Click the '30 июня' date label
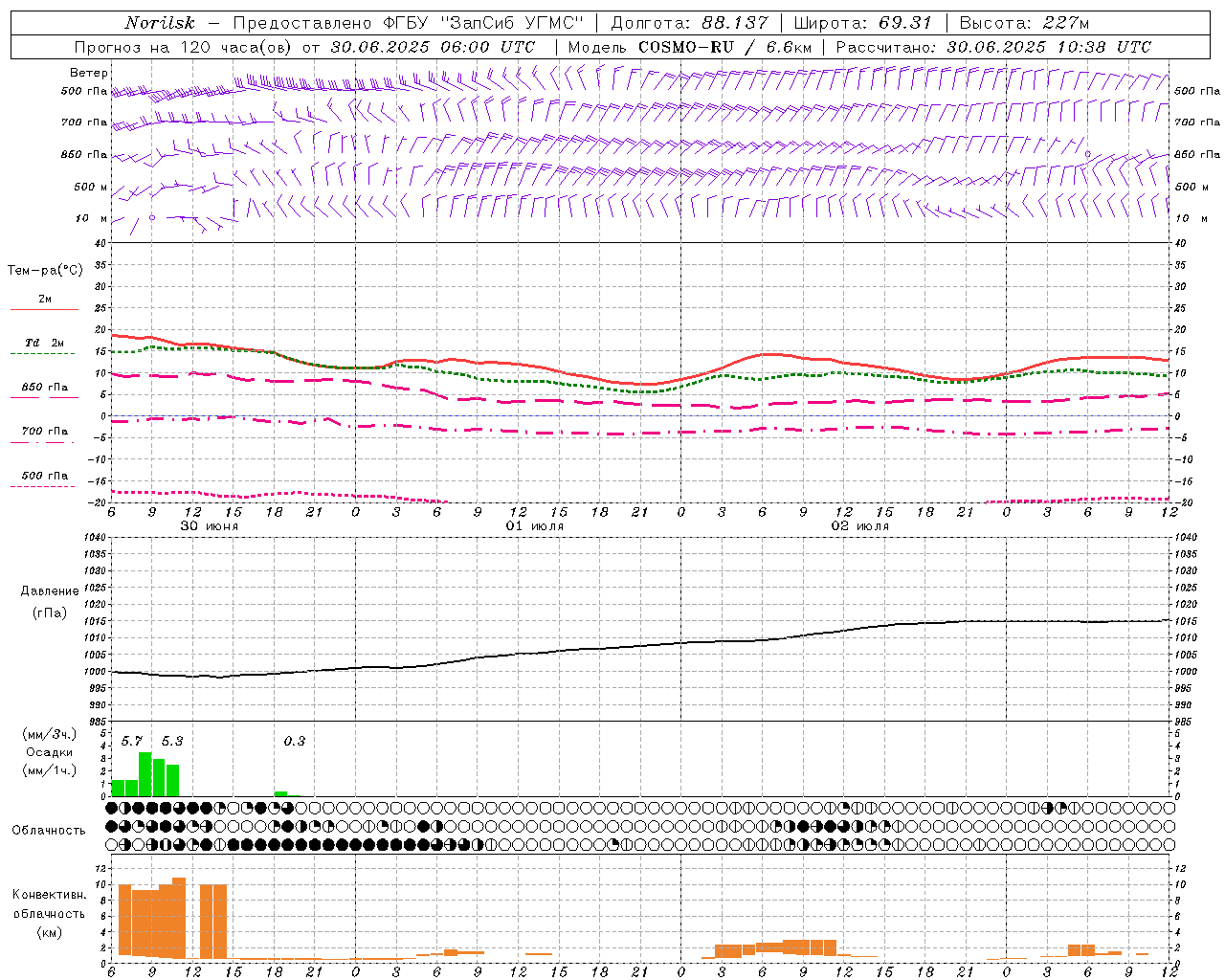 coord(210,526)
